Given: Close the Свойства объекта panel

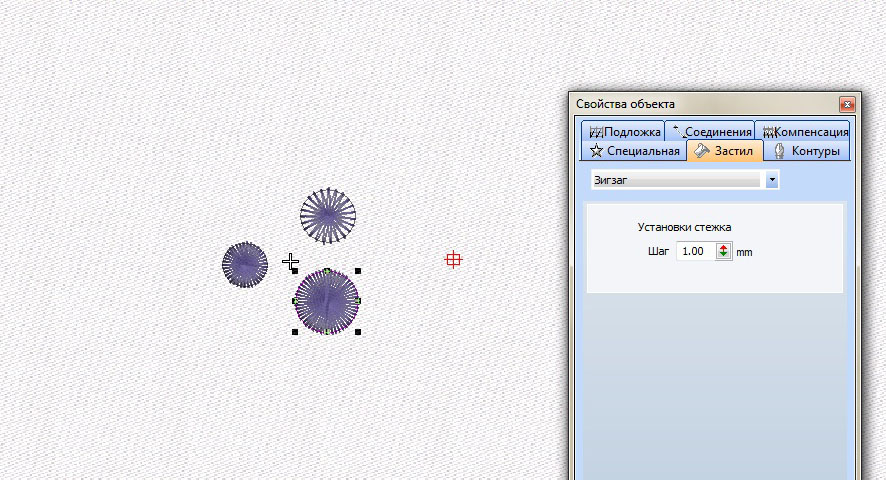Looking at the screenshot, I should (x=846, y=104).
